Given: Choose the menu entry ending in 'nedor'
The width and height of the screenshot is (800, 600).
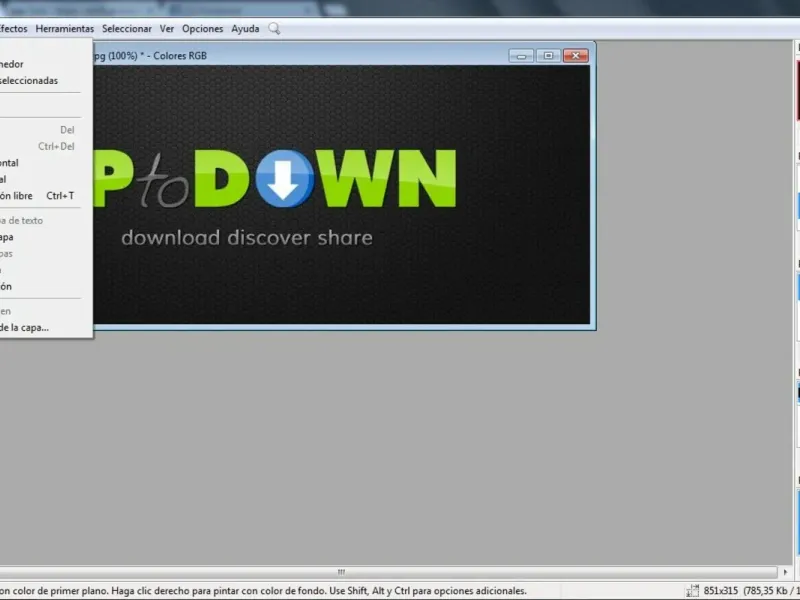Looking at the screenshot, I should pos(41,64).
